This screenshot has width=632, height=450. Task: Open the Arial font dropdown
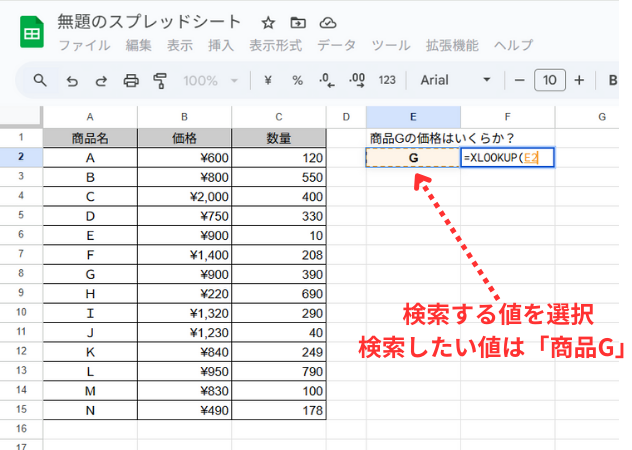click(x=456, y=80)
